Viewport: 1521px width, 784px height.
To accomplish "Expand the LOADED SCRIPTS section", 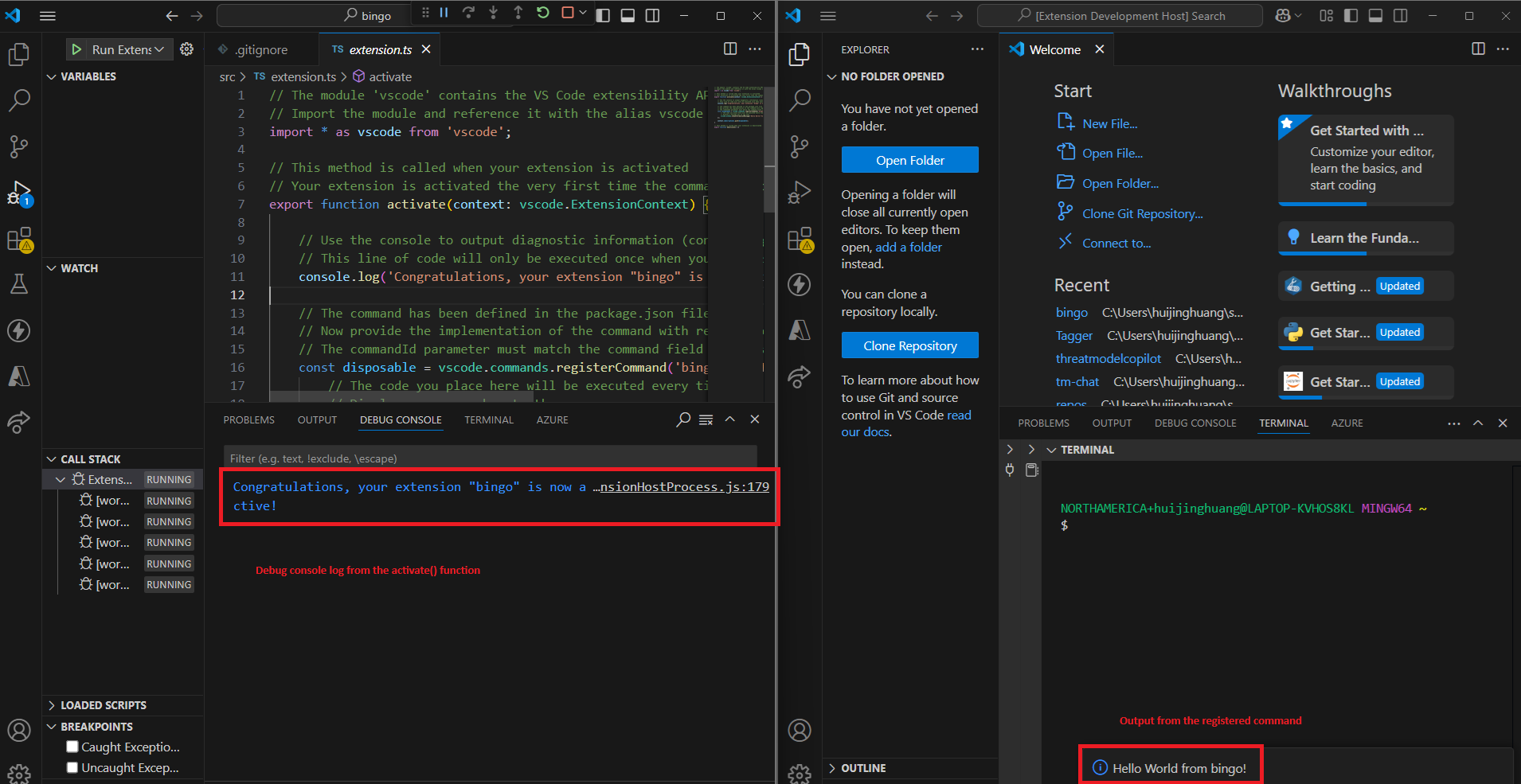I will (52, 705).
